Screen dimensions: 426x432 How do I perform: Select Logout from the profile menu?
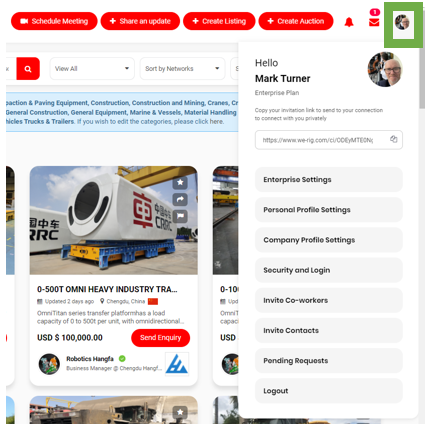coord(329,391)
